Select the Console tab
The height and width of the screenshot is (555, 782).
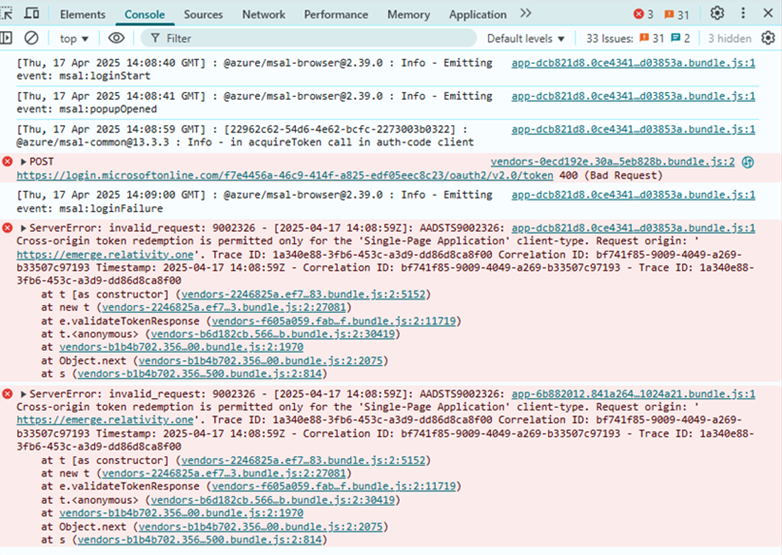145,14
